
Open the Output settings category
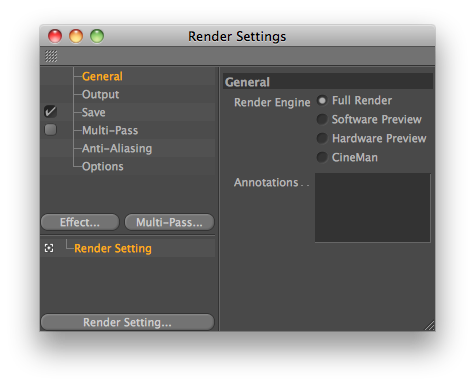tap(100, 94)
